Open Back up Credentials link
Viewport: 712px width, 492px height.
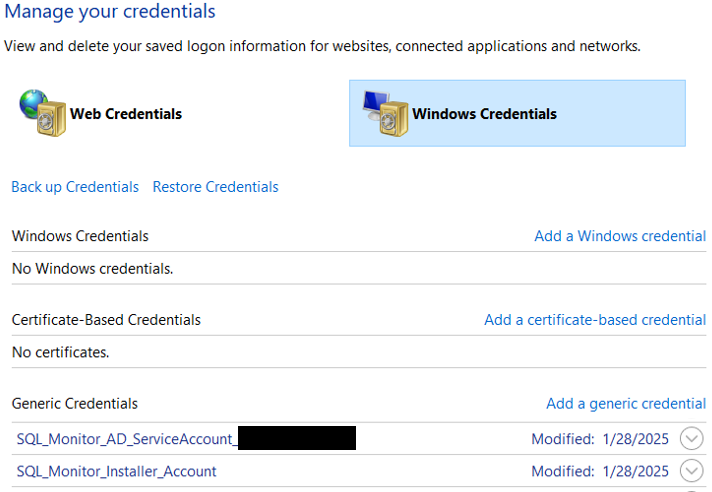[75, 187]
